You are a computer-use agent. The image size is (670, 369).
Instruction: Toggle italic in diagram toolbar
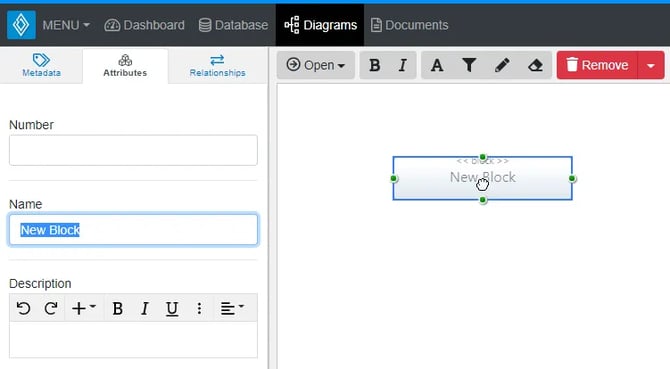click(402, 65)
